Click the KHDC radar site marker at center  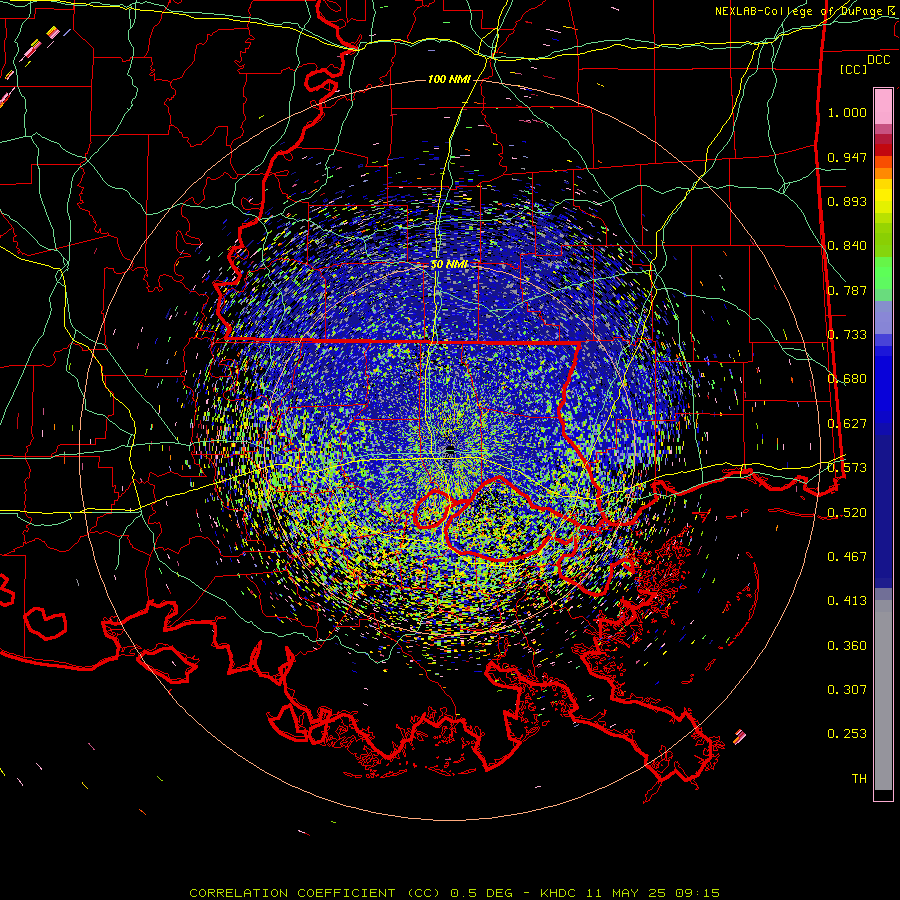(x=450, y=448)
